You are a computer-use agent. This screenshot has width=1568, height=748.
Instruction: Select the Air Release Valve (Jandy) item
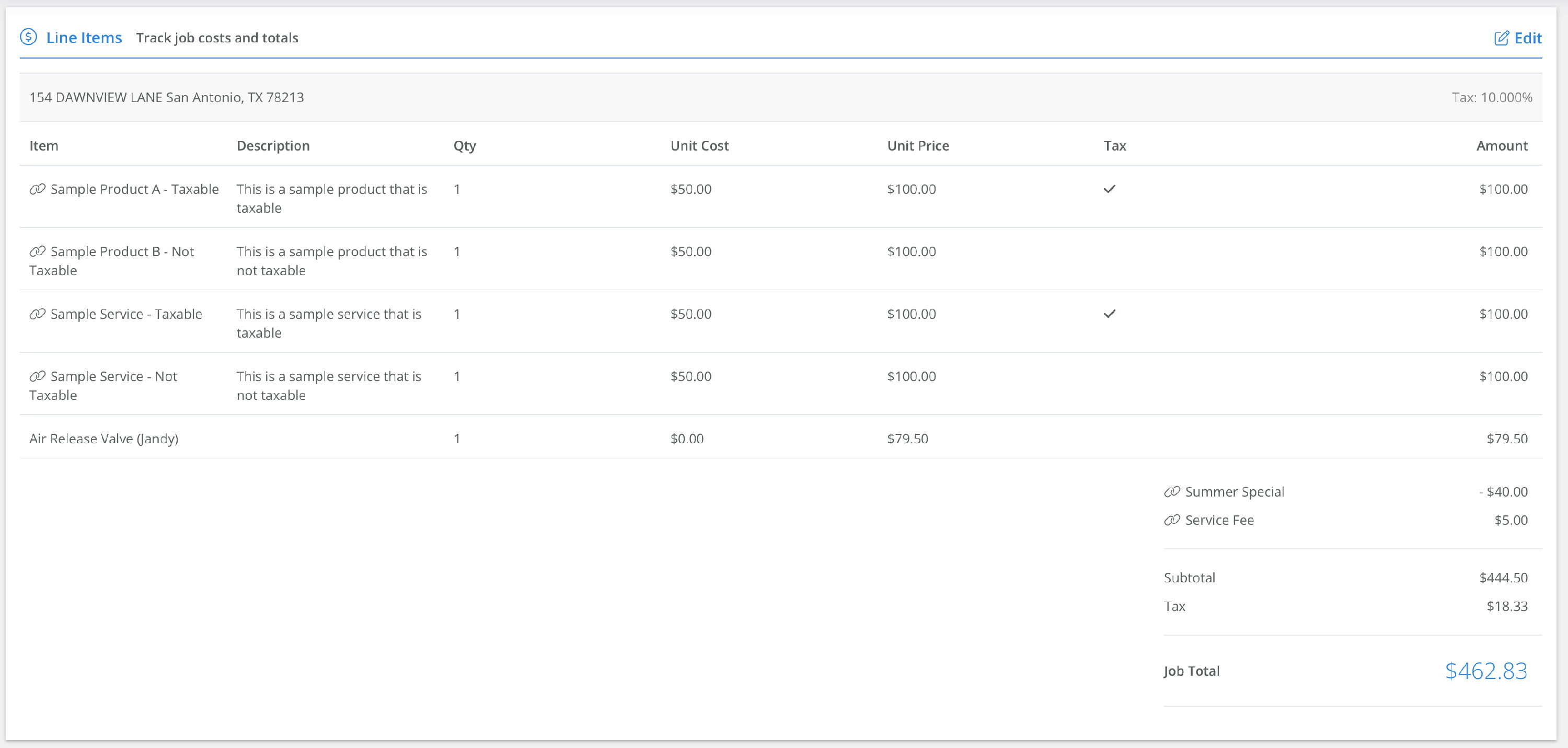[x=103, y=439]
